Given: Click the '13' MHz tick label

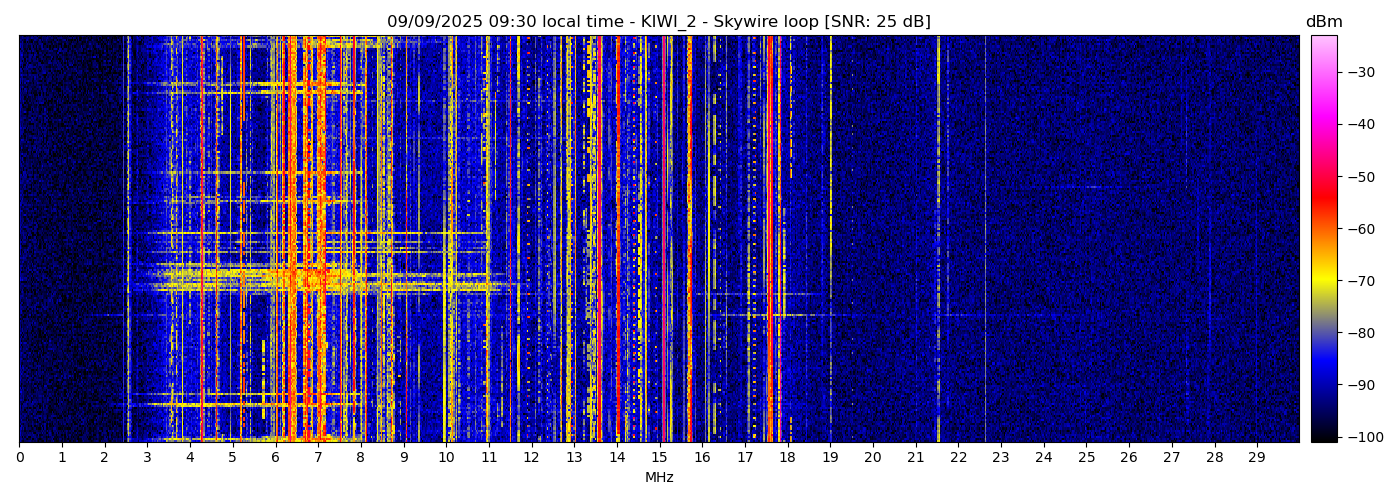Looking at the screenshot, I should click(574, 457).
